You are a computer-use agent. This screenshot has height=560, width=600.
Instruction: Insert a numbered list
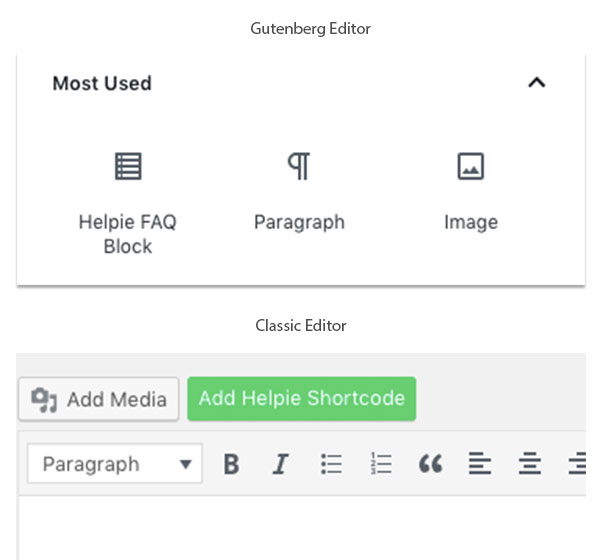click(x=381, y=464)
